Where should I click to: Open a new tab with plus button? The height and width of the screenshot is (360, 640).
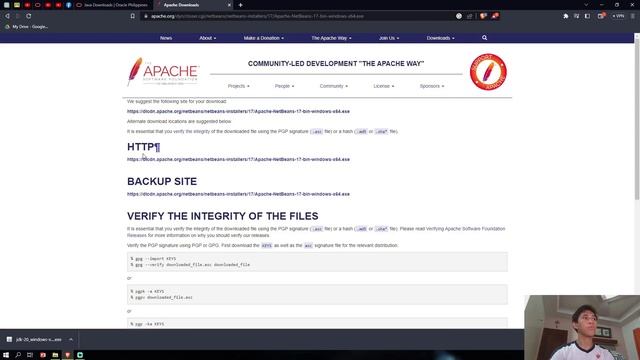click(x=240, y=5)
